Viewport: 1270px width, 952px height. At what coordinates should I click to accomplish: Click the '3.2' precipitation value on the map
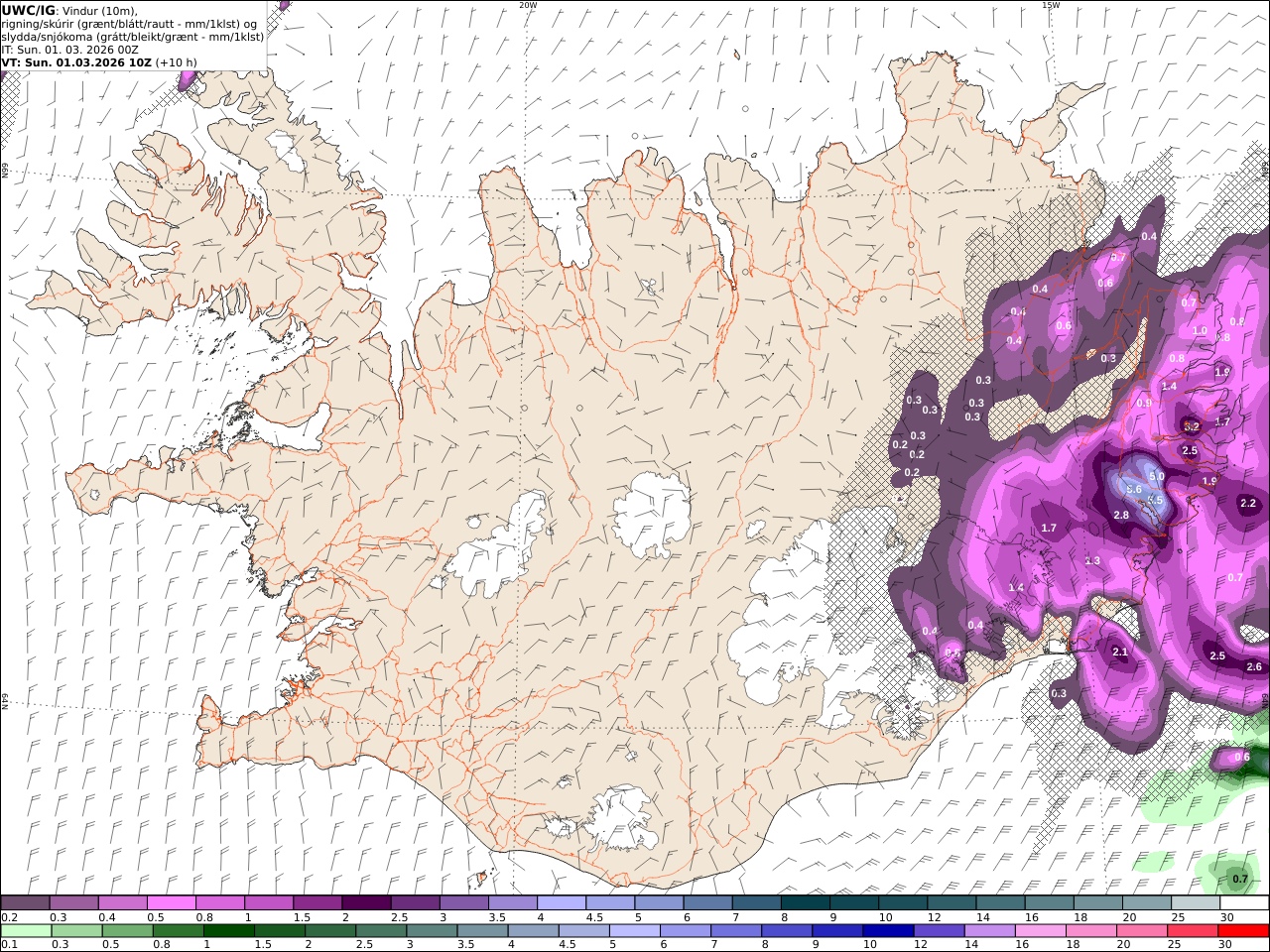1192,426
